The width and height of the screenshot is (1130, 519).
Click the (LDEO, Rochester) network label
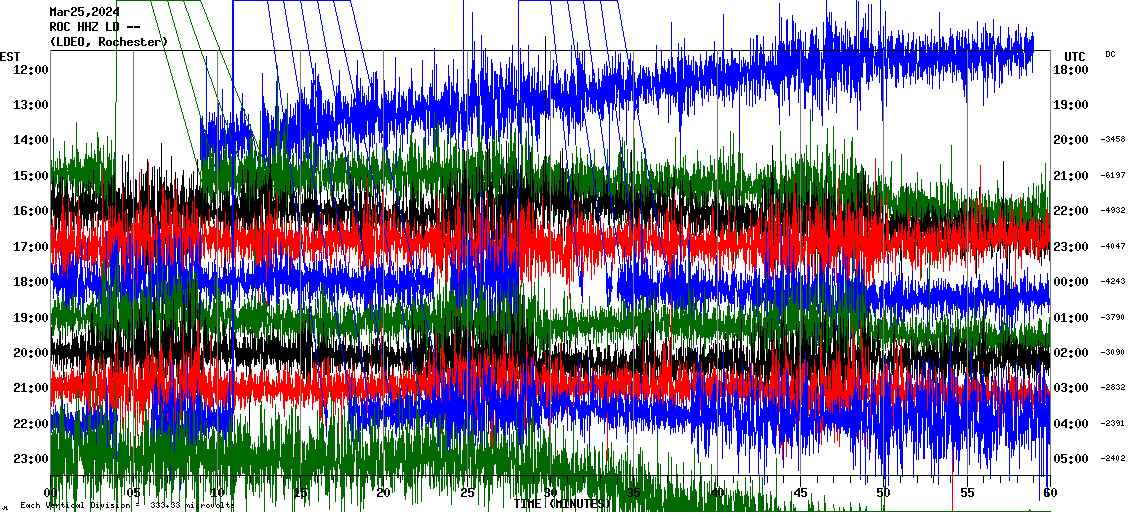[x=109, y=42]
